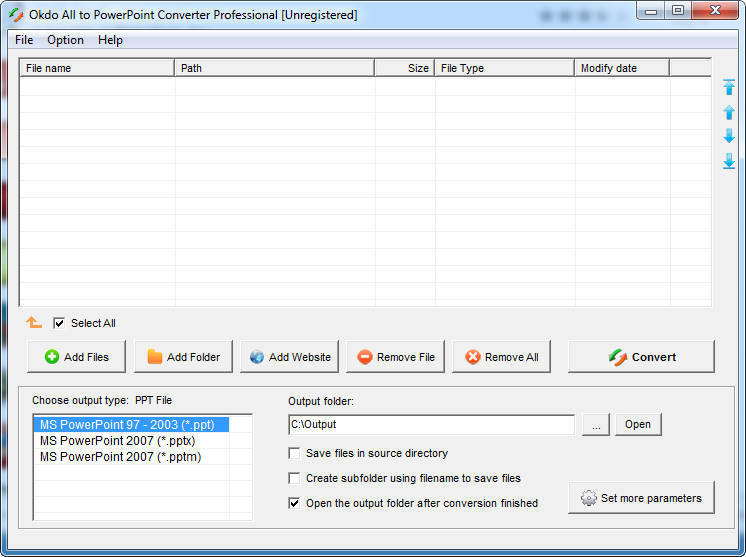This screenshot has height=557, width=746.
Task: Click the Open output folder button
Action: [x=638, y=424]
